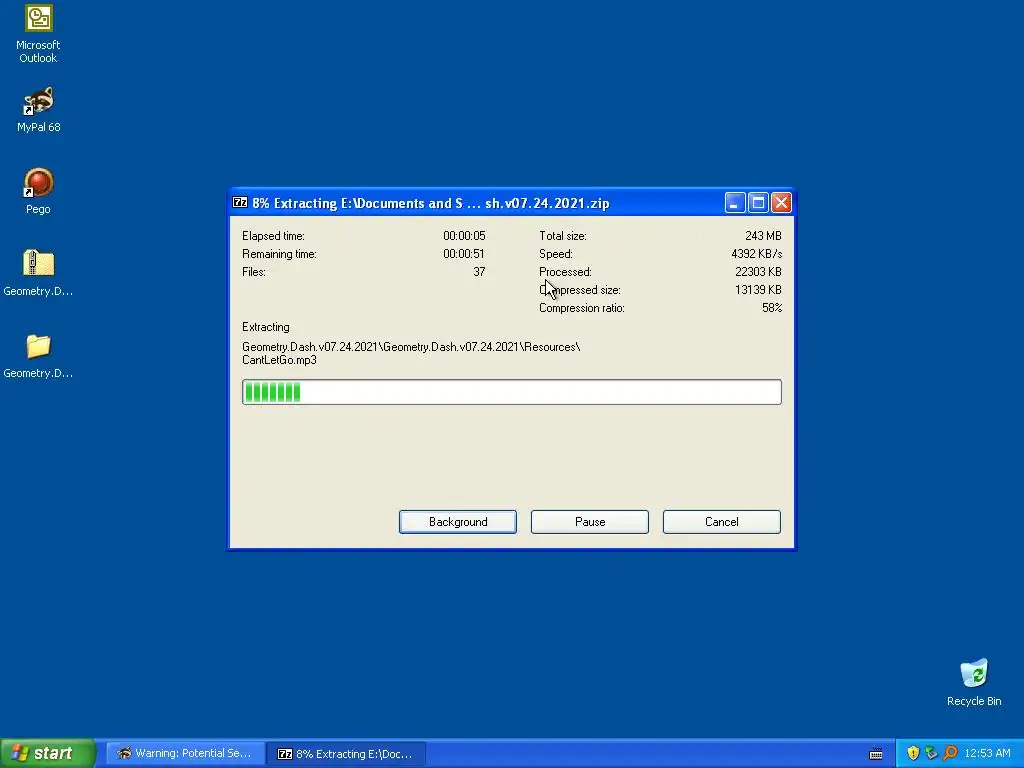The height and width of the screenshot is (768, 1024).
Task: Click the 'CantLetGo.mp3' file name text
Action: pos(279,360)
